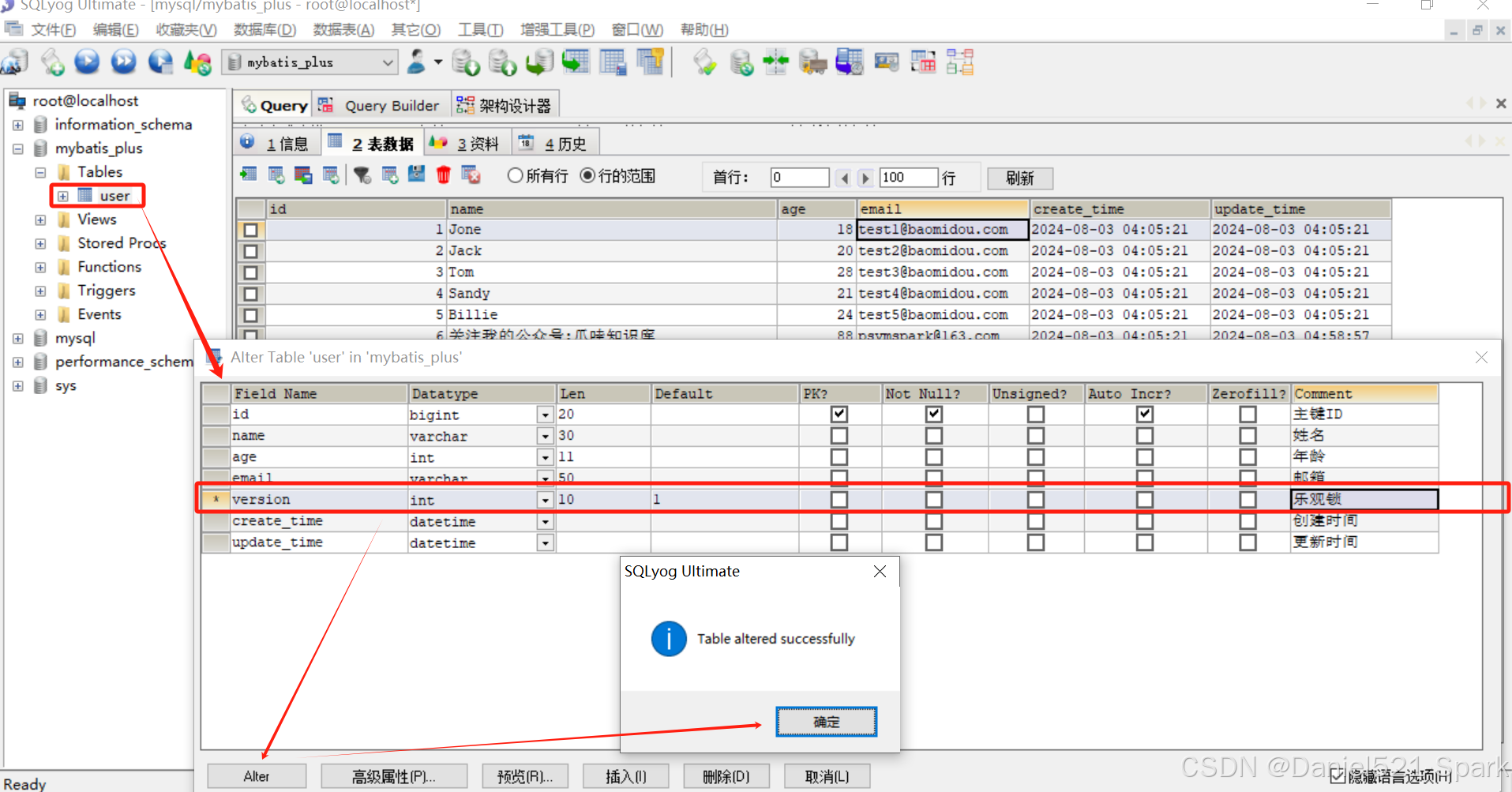Viewport: 1512px width, 792px height.
Task: Switch to the 1 信息 tab
Action: coord(277,143)
